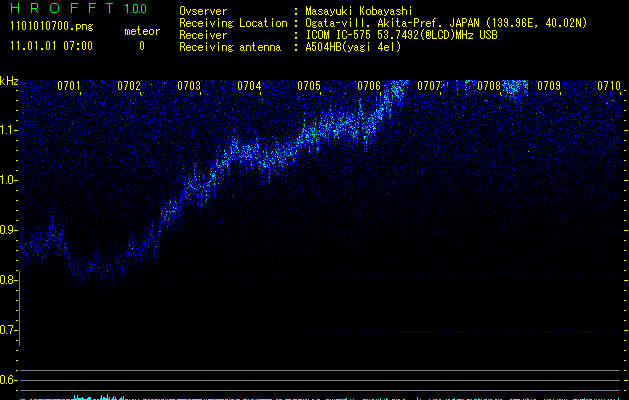Viewport: 629px width, 400px height.
Task: Click the 1.0 kHz axis label
Action: [8, 180]
